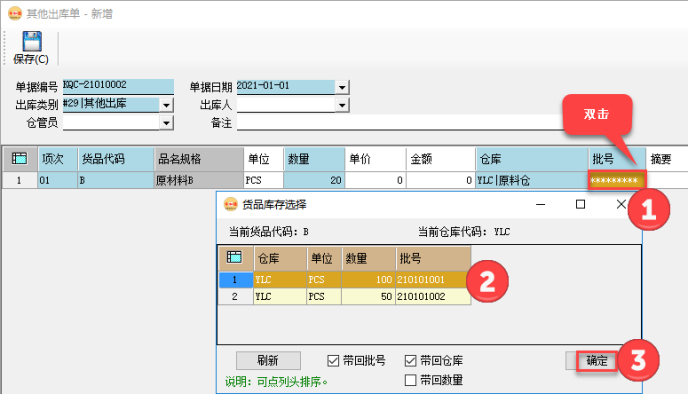Click quantity 50 cell in stock list
688x394 pixels.
(x=368, y=297)
